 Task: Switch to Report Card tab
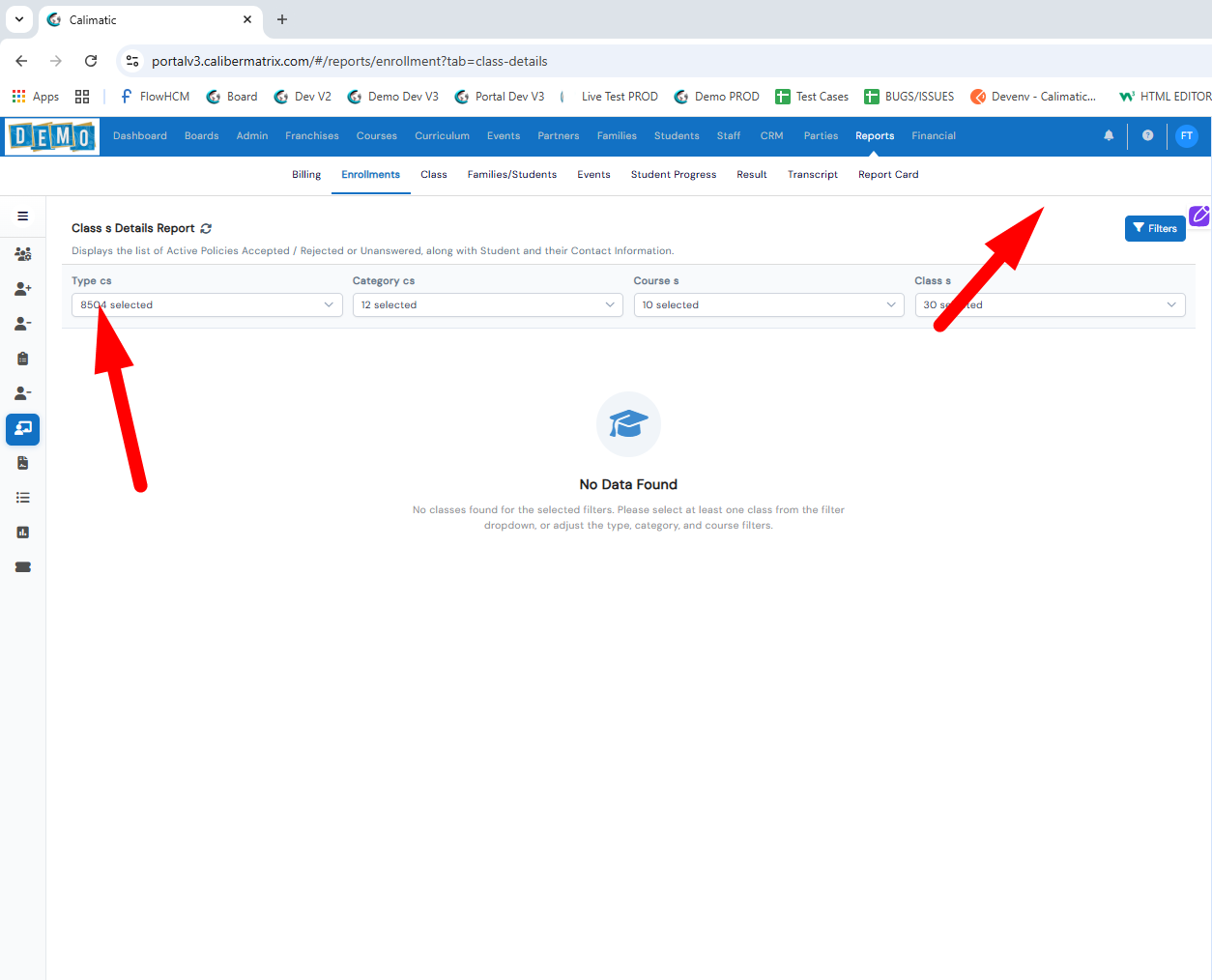pyautogui.click(x=888, y=175)
